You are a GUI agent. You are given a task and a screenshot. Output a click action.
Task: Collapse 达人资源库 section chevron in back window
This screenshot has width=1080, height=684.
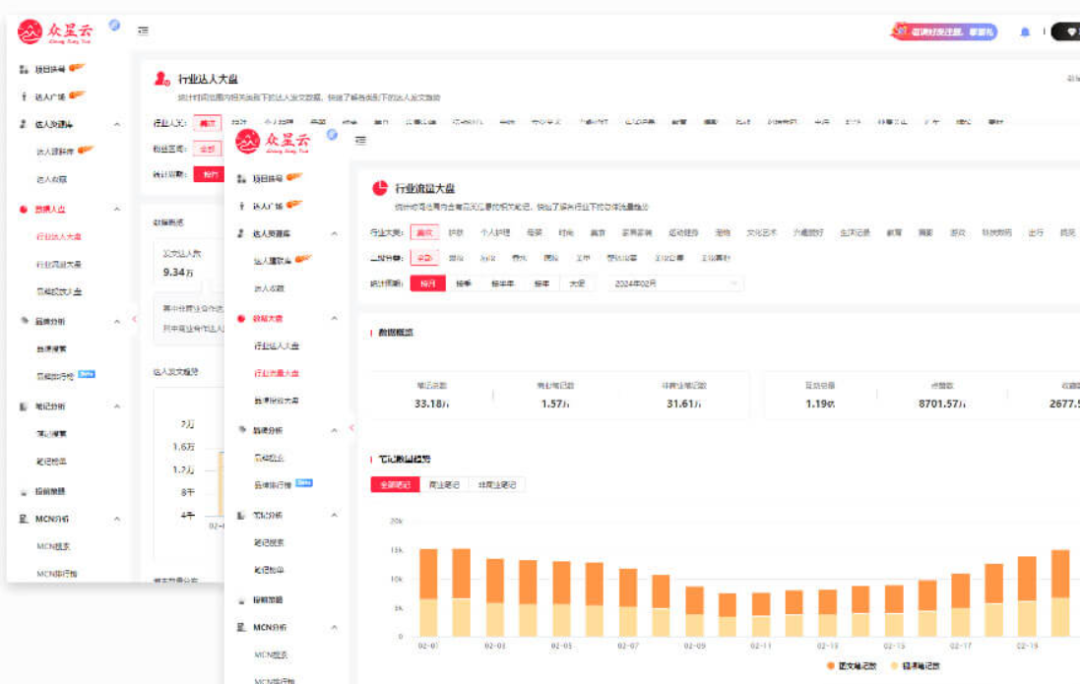tap(116, 124)
